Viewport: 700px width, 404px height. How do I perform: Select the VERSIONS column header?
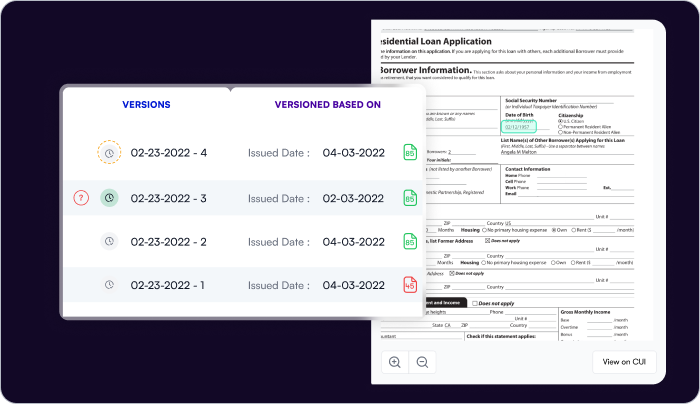click(146, 104)
